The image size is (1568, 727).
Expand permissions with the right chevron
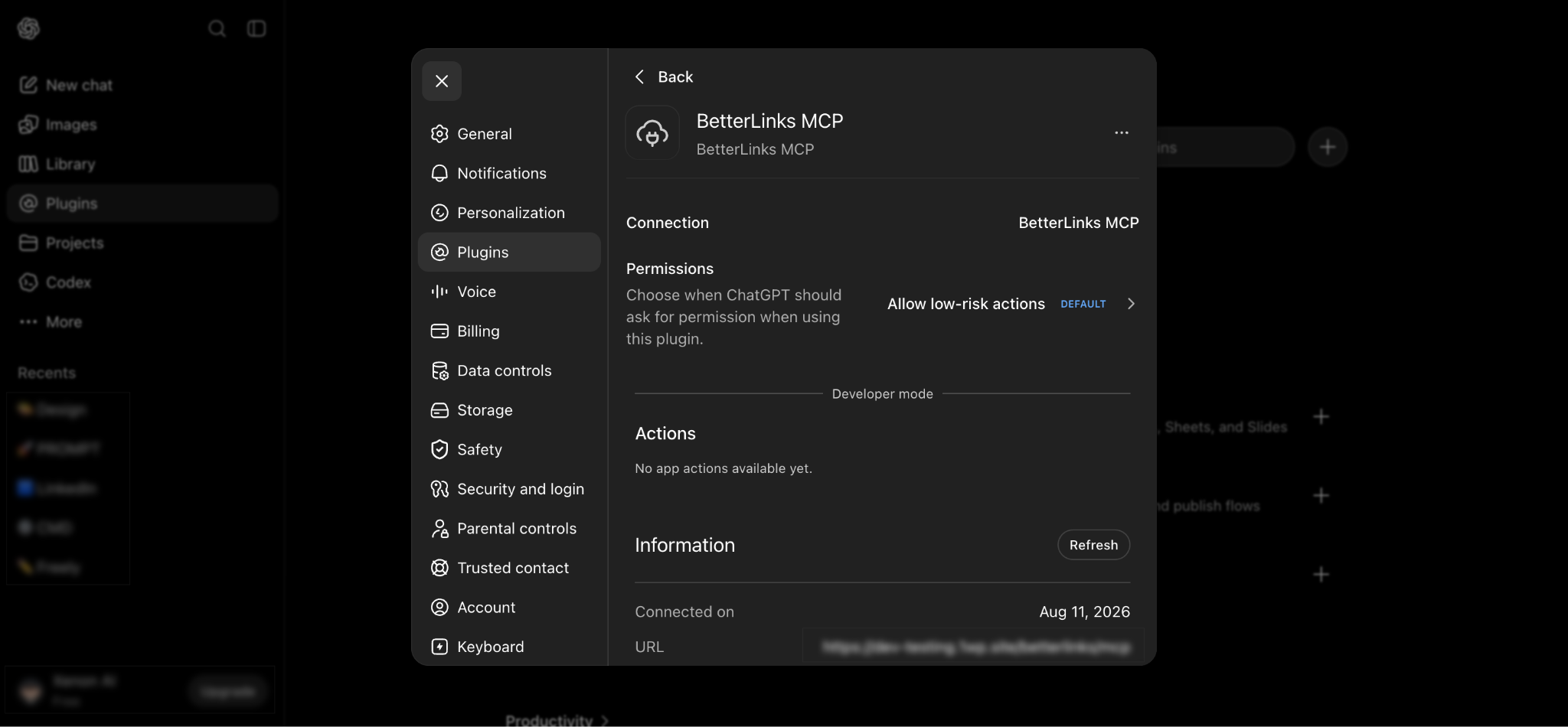click(x=1131, y=304)
